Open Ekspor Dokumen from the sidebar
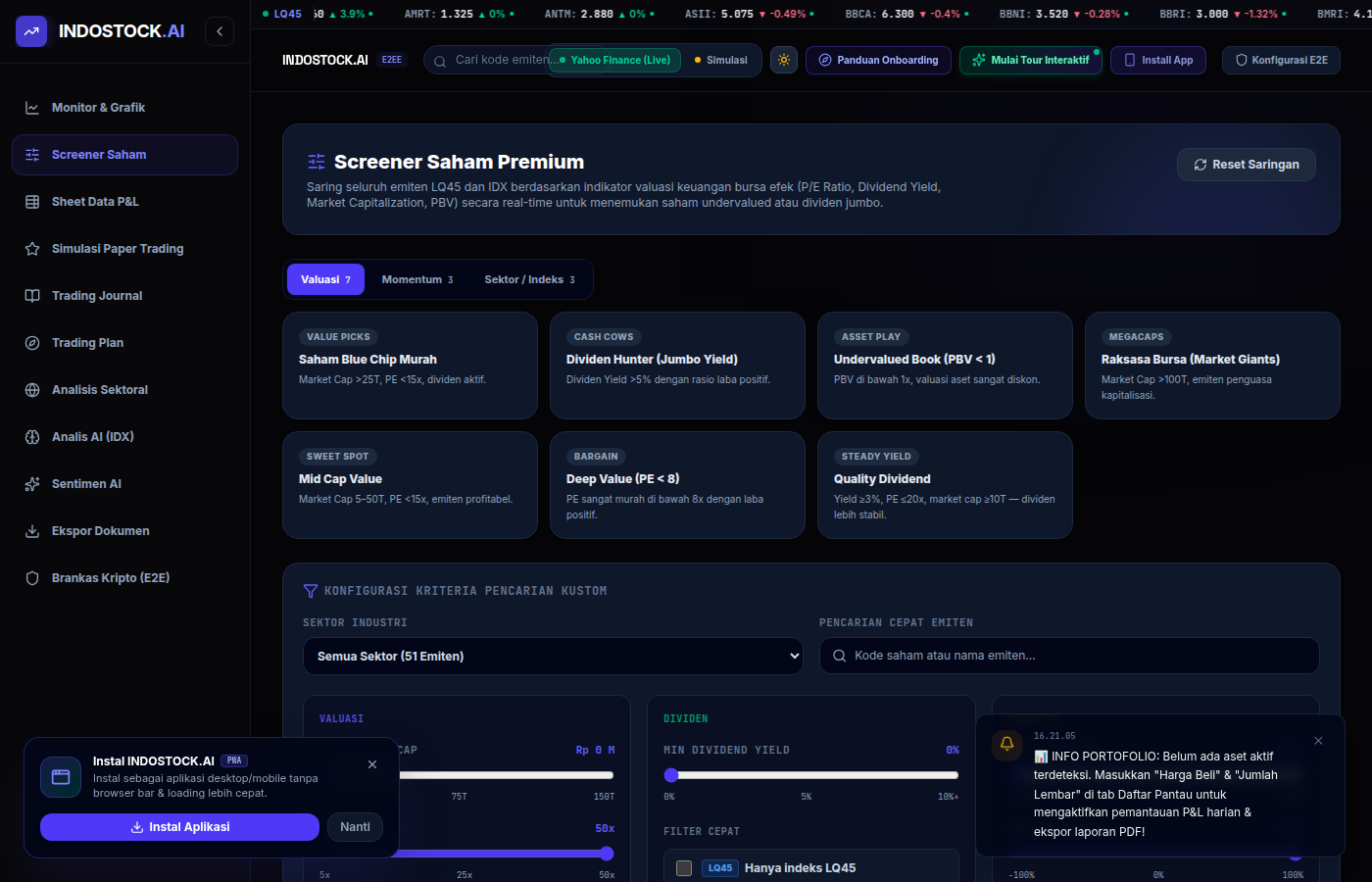 coord(124,531)
